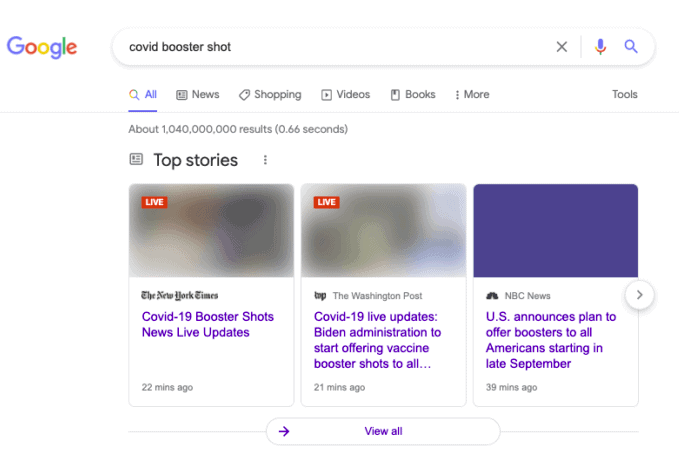Open Covid-19 Booster Shots News Live Updates

coord(208,325)
